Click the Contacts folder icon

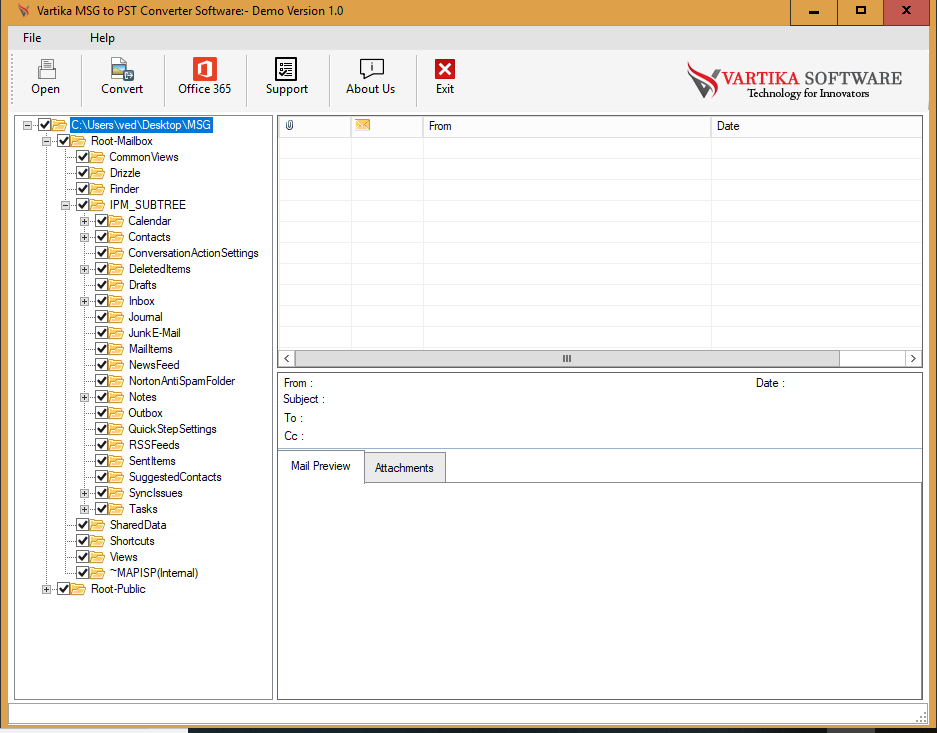coord(117,237)
